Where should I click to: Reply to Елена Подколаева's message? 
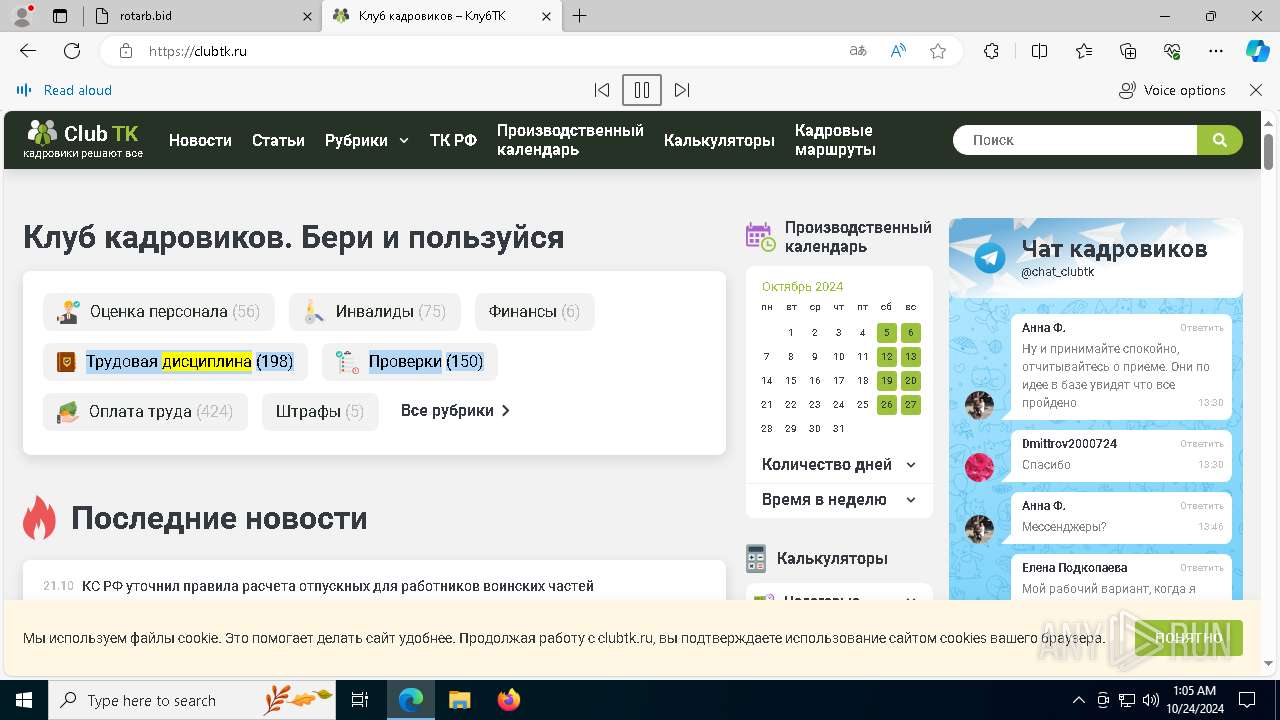coord(1201,567)
